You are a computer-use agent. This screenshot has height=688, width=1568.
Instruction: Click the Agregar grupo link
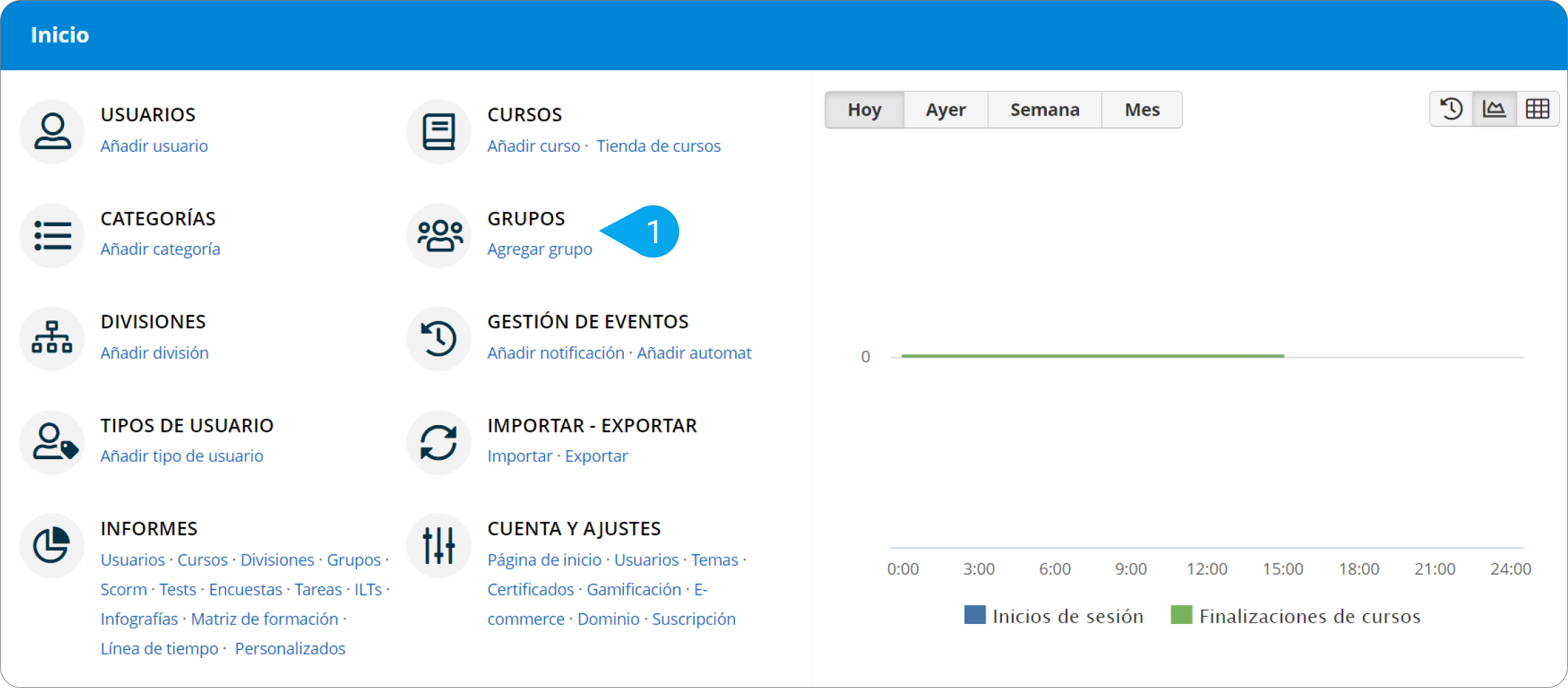tap(540, 249)
